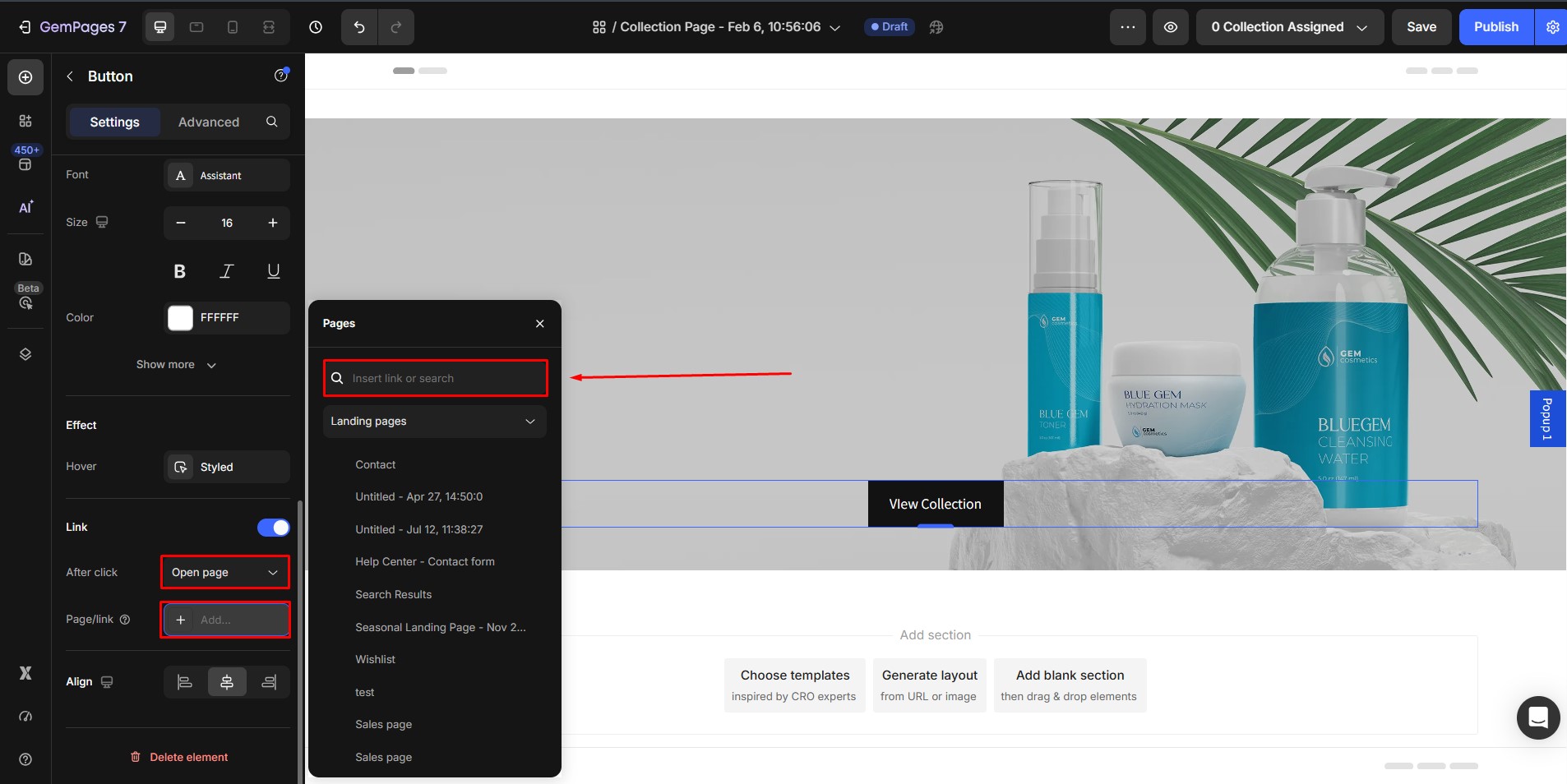This screenshot has width=1567, height=784.
Task: Open the live chat bubble icon
Action: tap(1537, 717)
